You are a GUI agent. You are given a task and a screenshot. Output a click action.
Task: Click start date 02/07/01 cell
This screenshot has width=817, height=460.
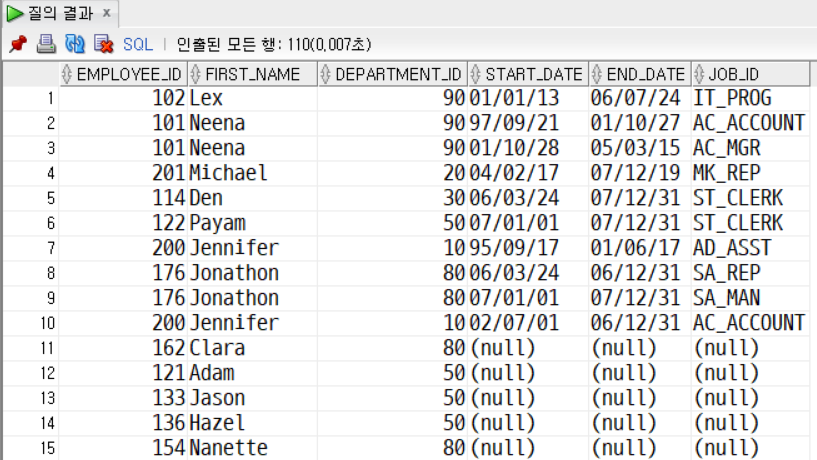click(528, 323)
